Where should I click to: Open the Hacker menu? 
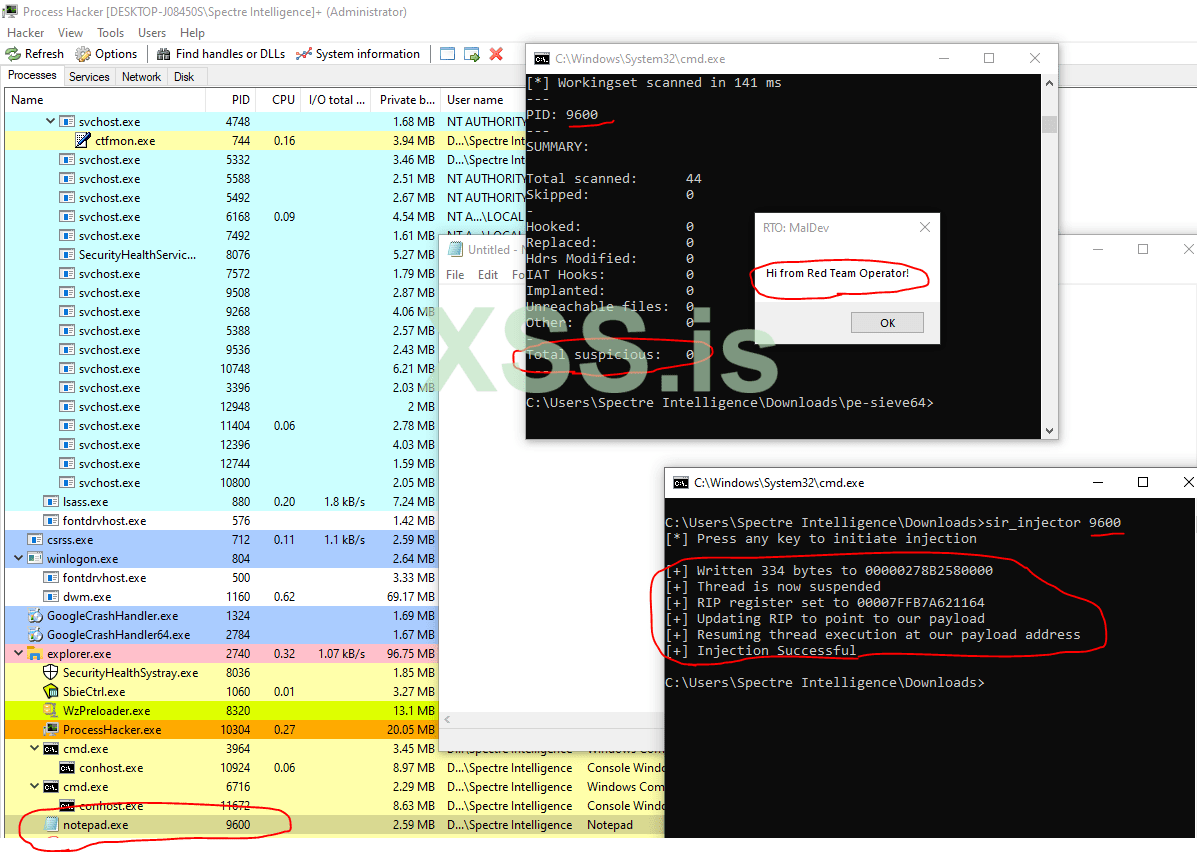coord(25,33)
